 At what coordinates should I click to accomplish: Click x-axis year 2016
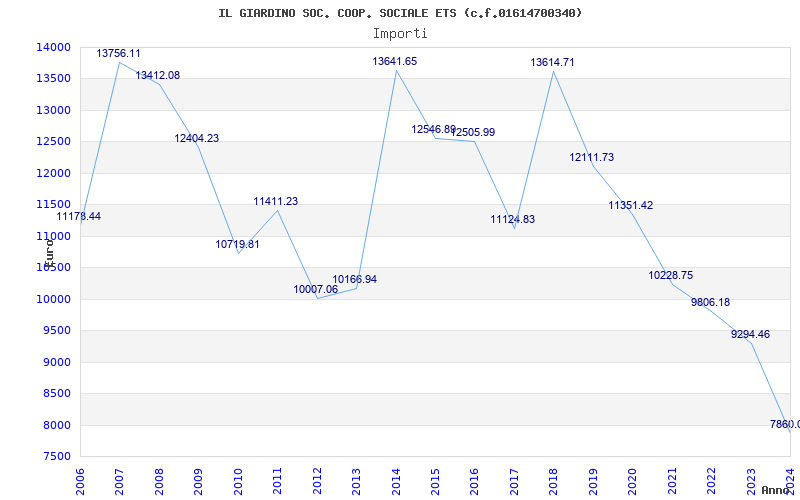(x=474, y=481)
